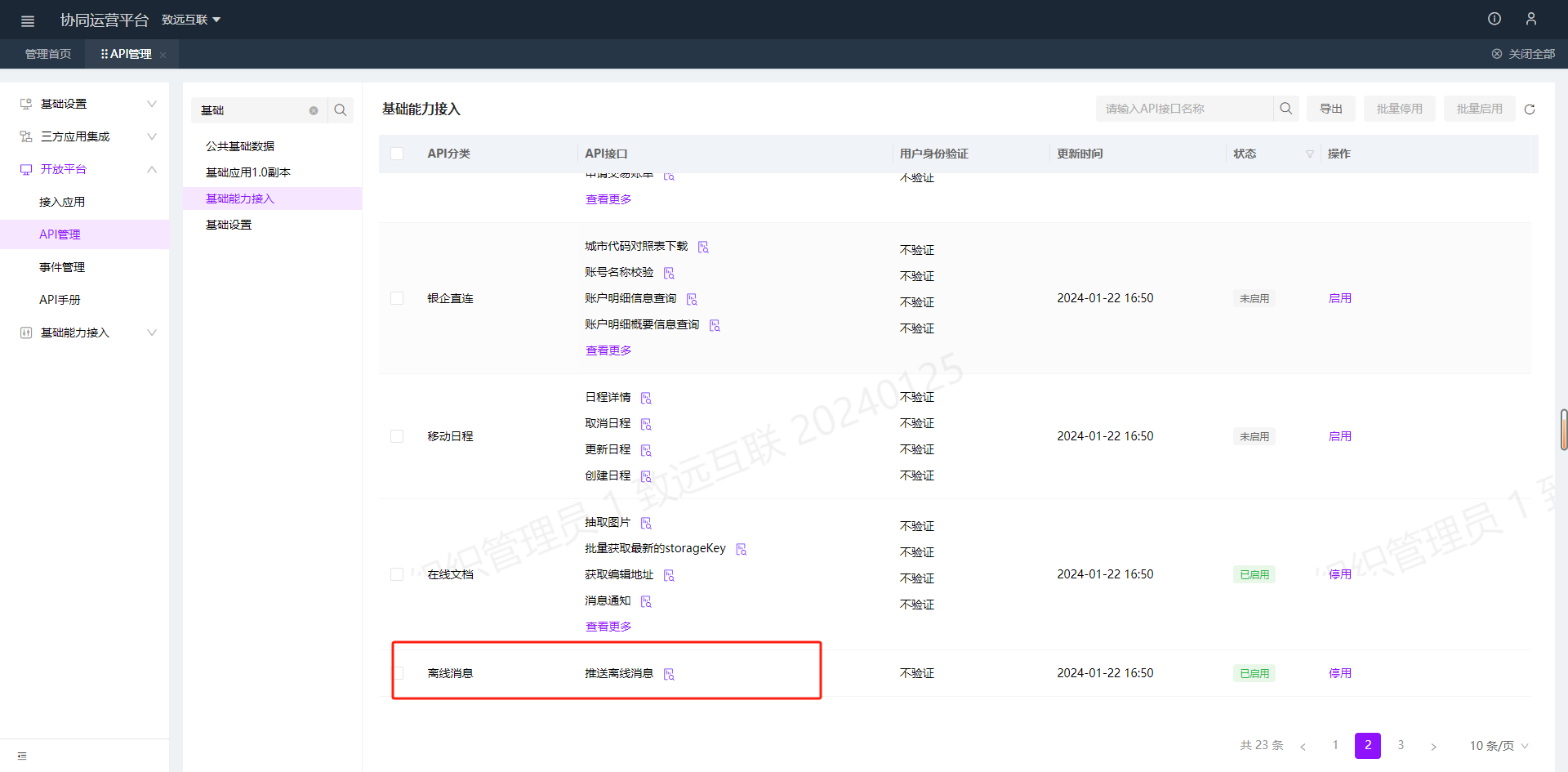Clear the 基础 search text with the clear icon
Viewport: 1568px width, 772px height.
coord(314,110)
